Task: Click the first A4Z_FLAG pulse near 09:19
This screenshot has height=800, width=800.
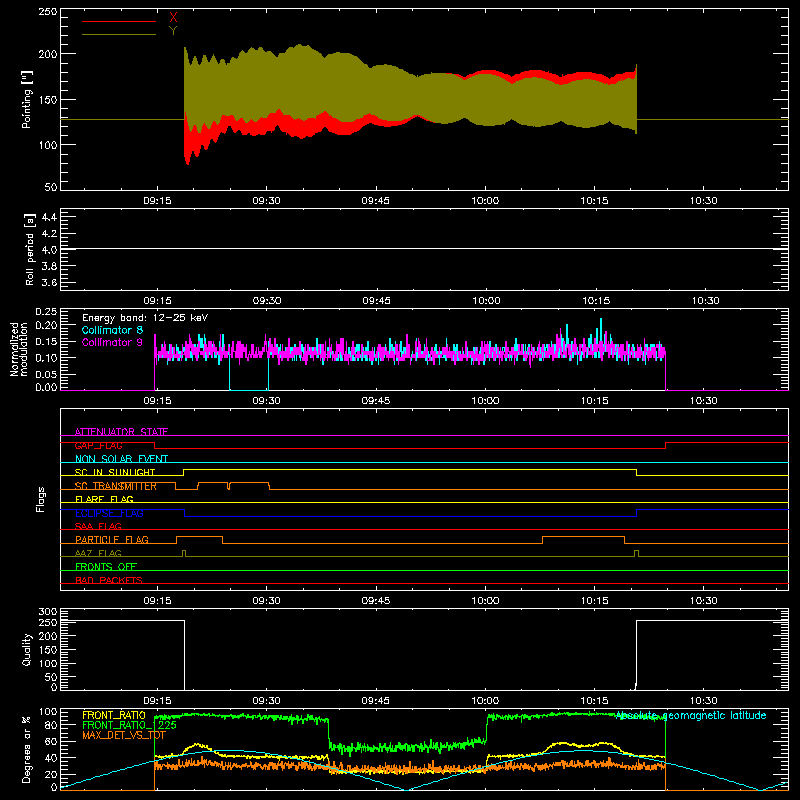Action: tap(184, 553)
